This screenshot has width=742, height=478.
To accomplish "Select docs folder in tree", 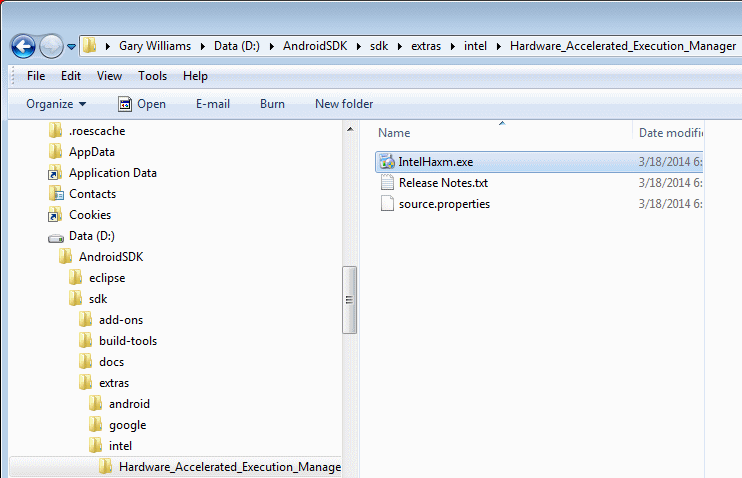I will [x=112, y=362].
